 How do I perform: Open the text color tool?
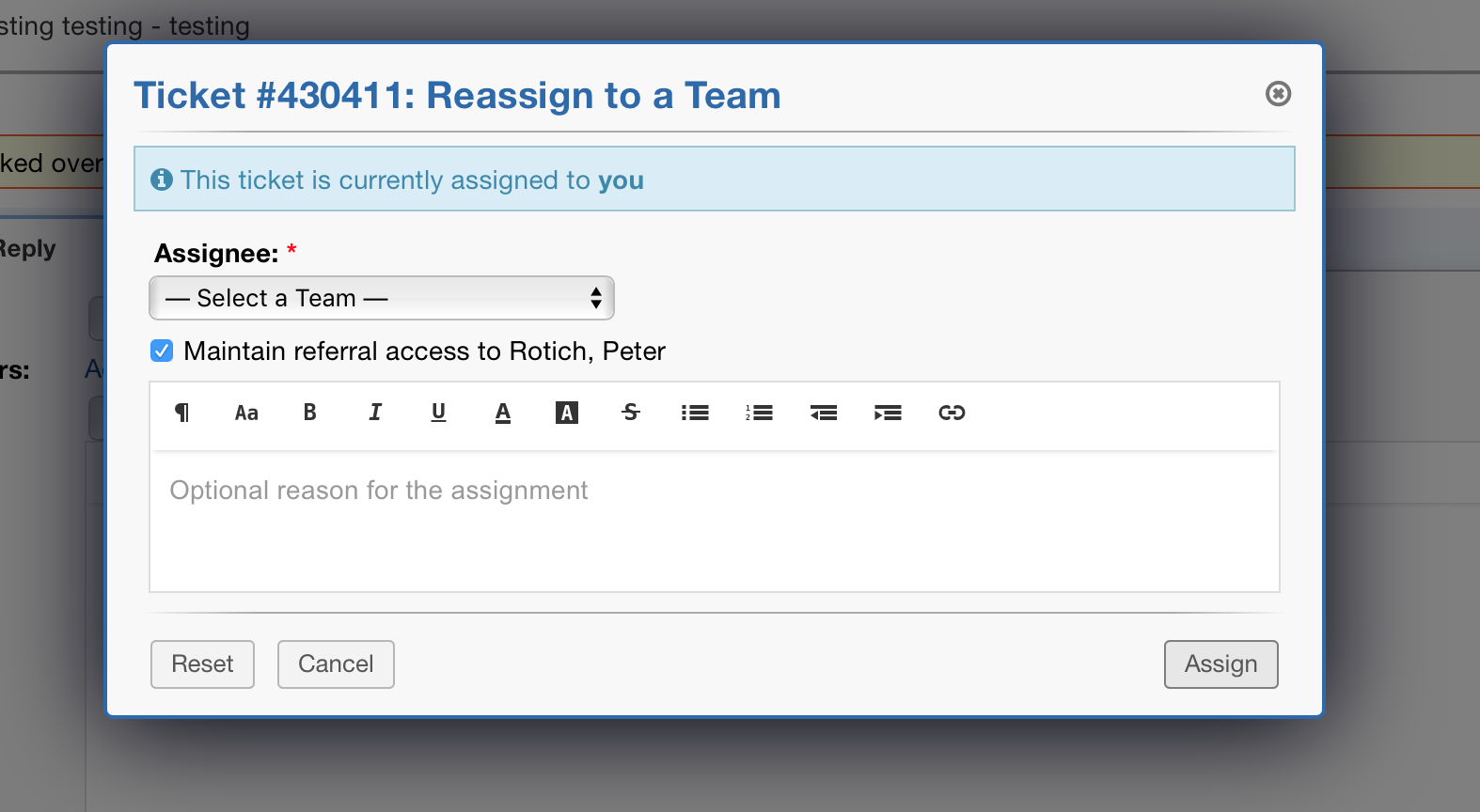(x=502, y=413)
